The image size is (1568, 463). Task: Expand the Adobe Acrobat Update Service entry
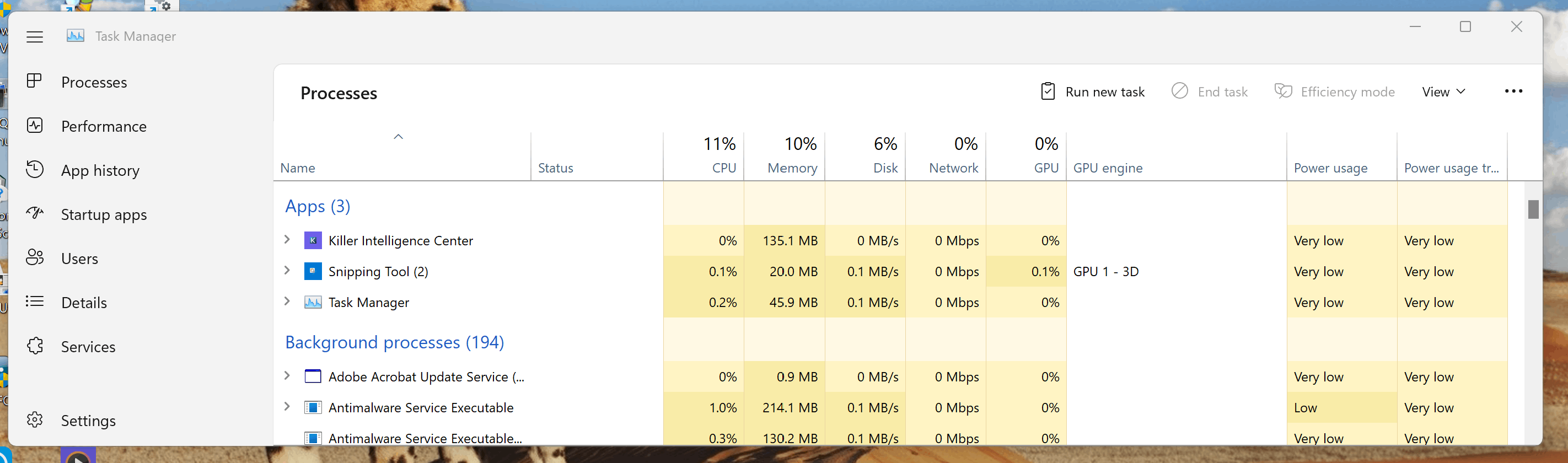point(287,375)
